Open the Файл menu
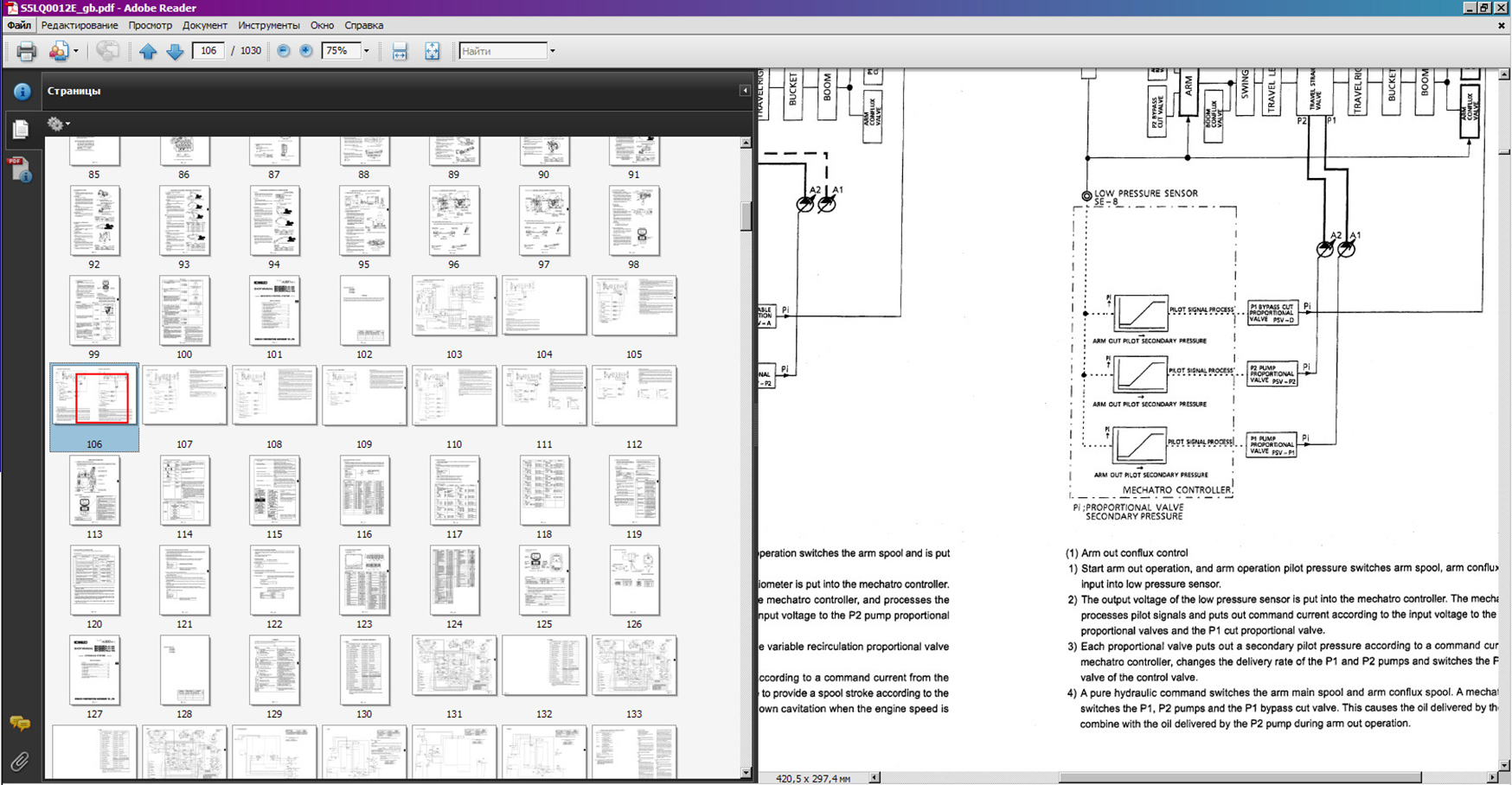Image resolution: width=1512 pixels, height=785 pixels. [x=19, y=25]
